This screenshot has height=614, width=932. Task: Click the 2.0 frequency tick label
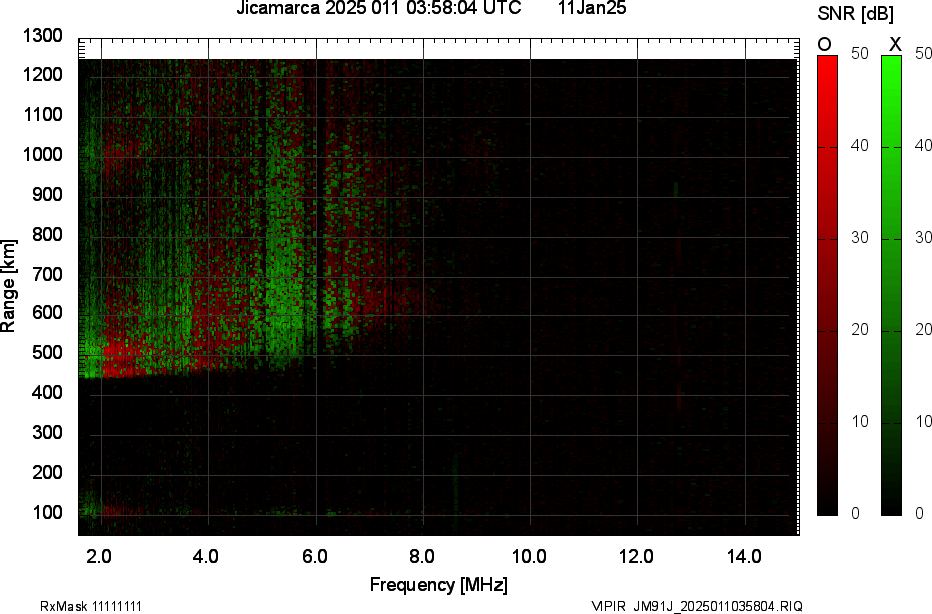[x=99, y=557]
